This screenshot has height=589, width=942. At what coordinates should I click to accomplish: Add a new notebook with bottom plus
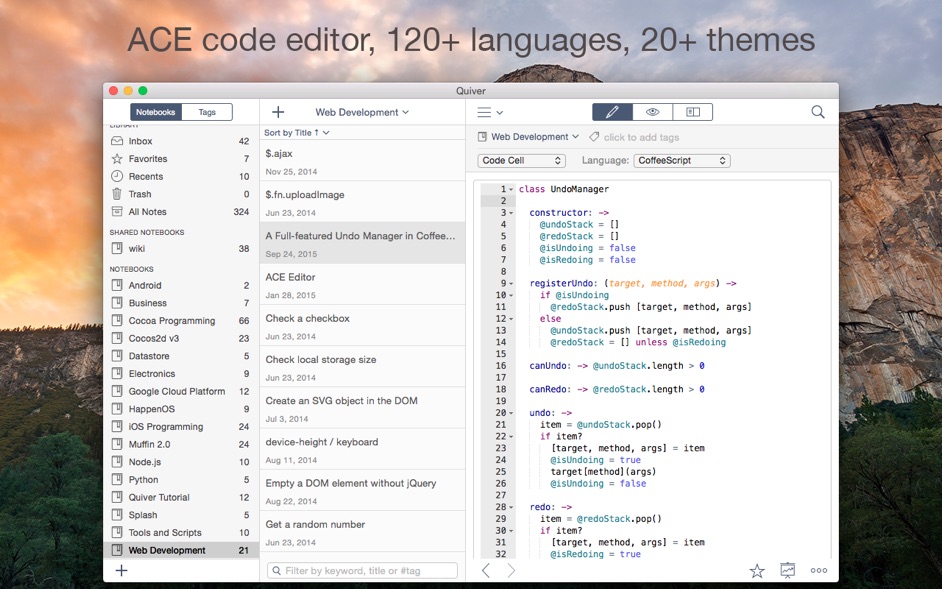click(x=121, y=570)
